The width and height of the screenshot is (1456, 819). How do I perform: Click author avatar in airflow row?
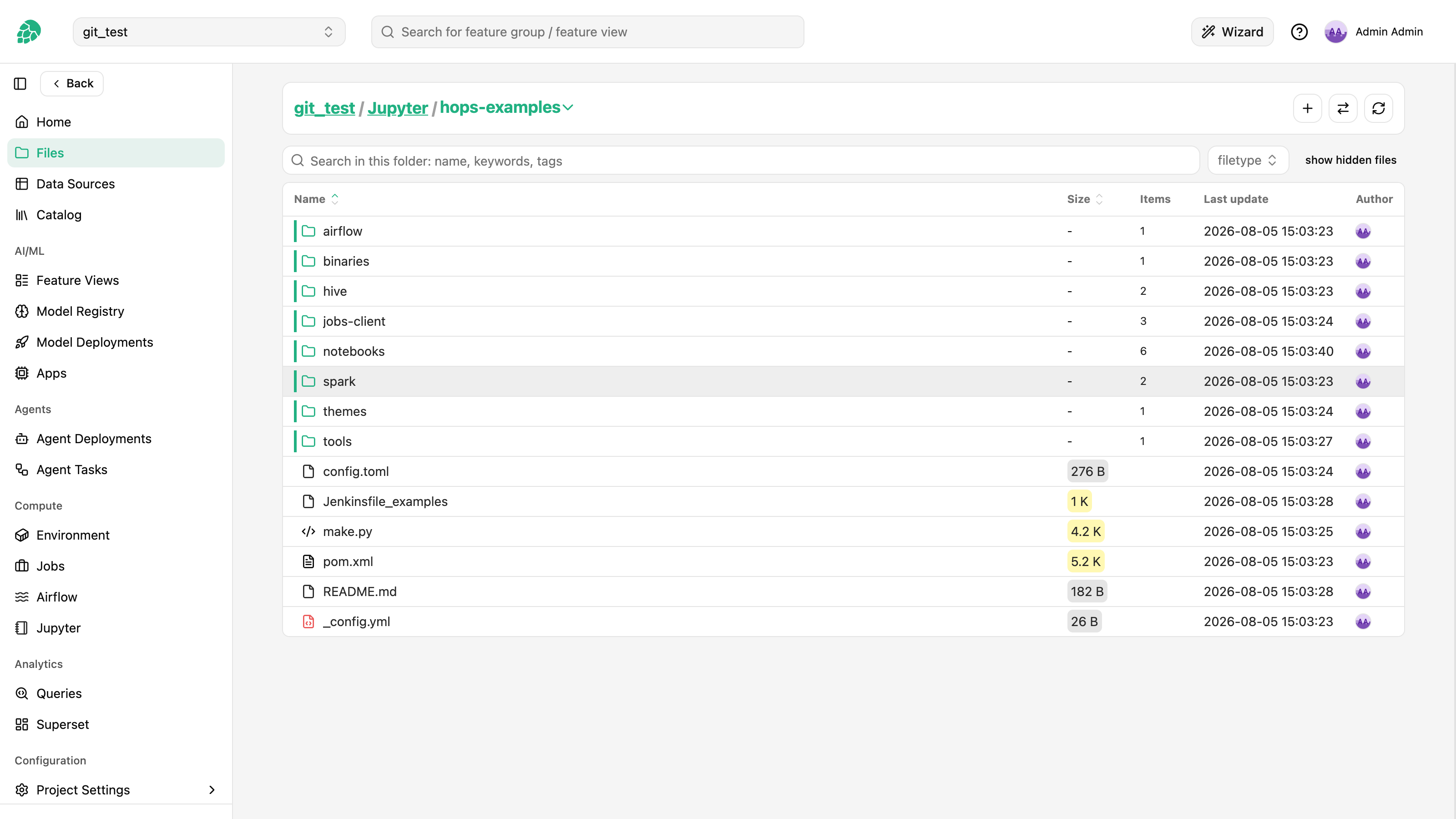(1363, 231)
